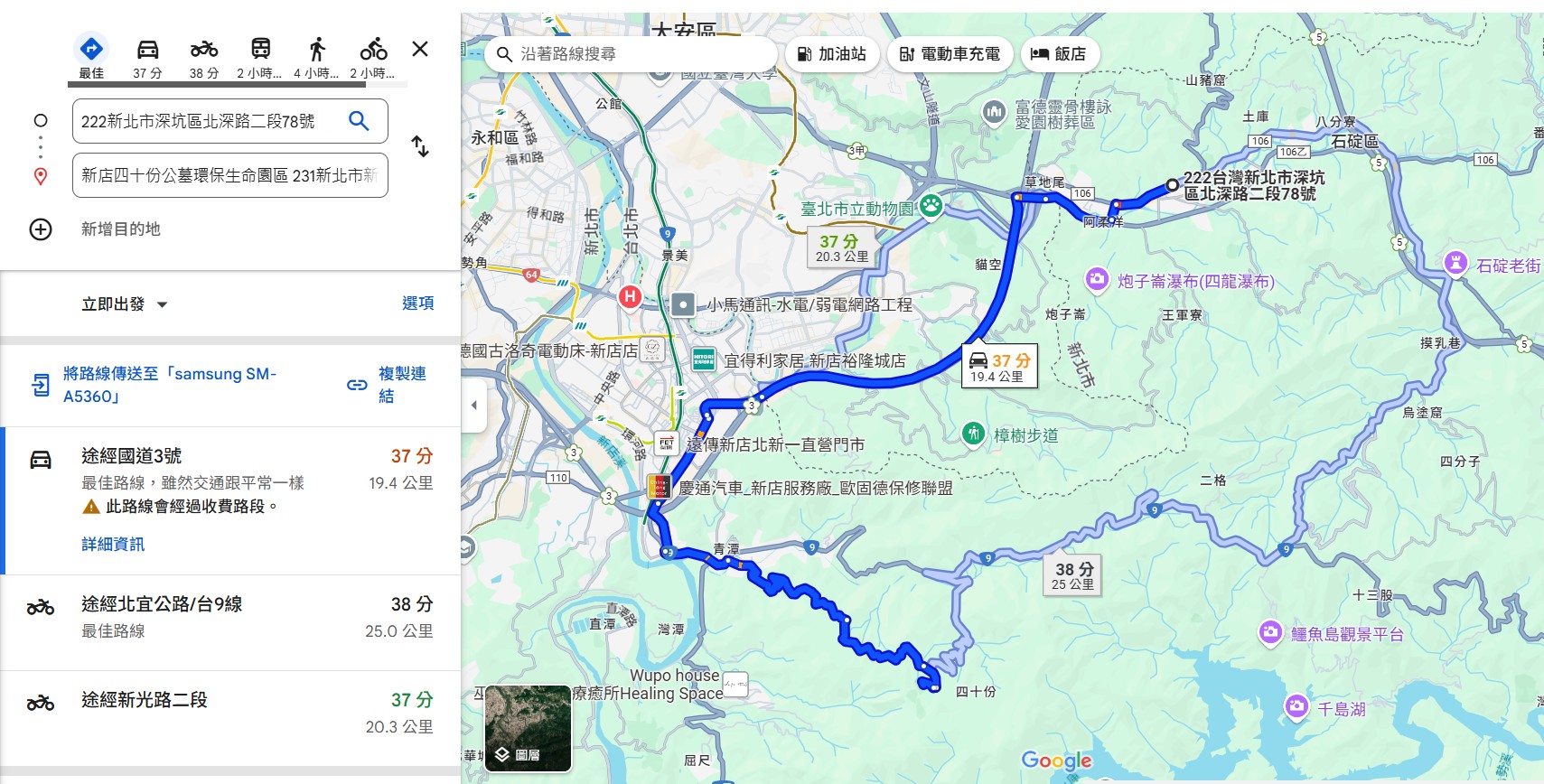Click the destination address field
The image size is (1544, 784).
[230, 175]
